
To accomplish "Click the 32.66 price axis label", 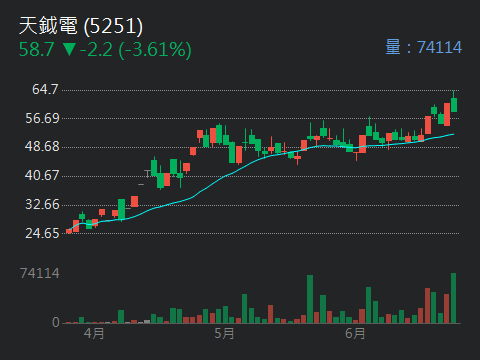I will (42, 204).
